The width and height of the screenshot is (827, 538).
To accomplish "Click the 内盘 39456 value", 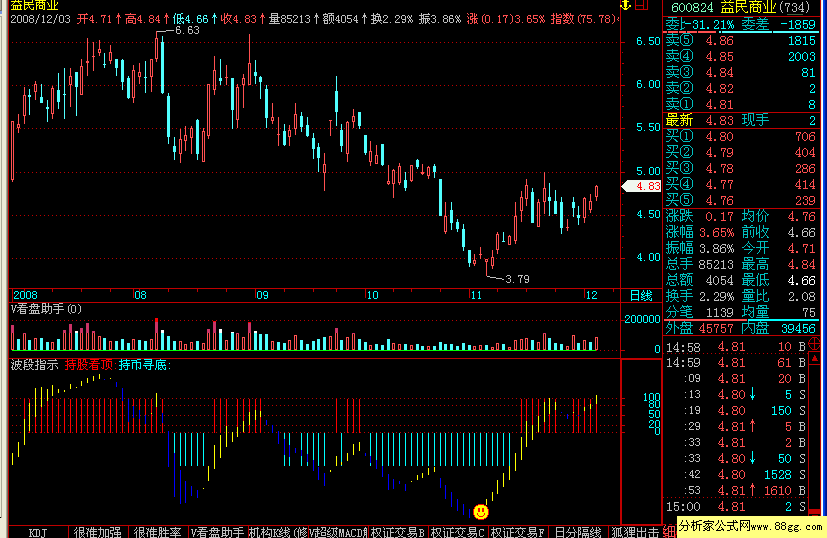I will coord(799,329).
